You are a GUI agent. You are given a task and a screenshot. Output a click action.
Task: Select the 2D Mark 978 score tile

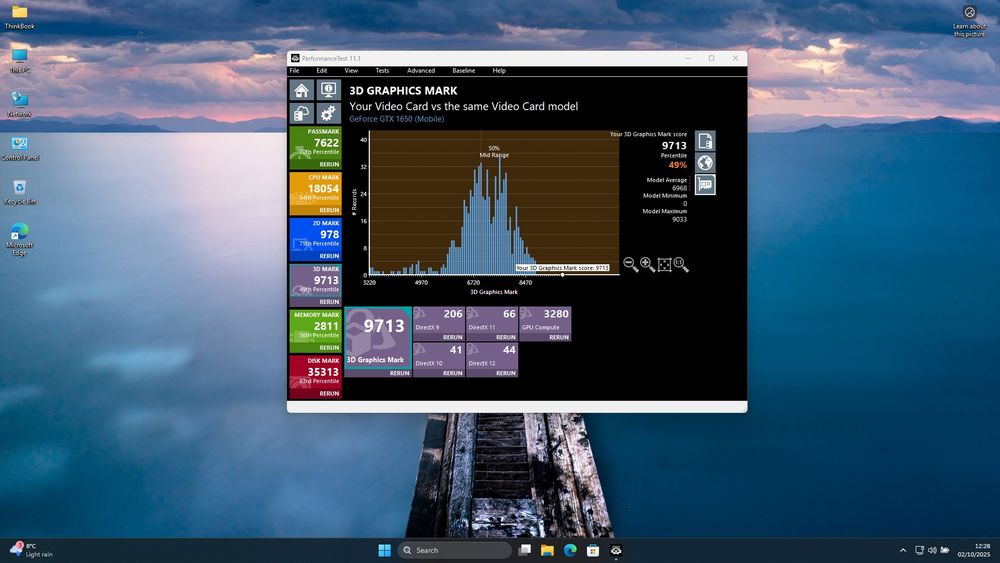point(316,235)
